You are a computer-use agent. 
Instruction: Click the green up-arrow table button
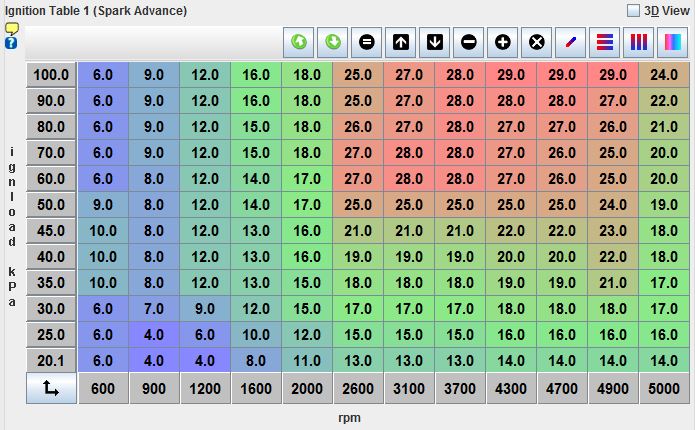pos(299,42)
